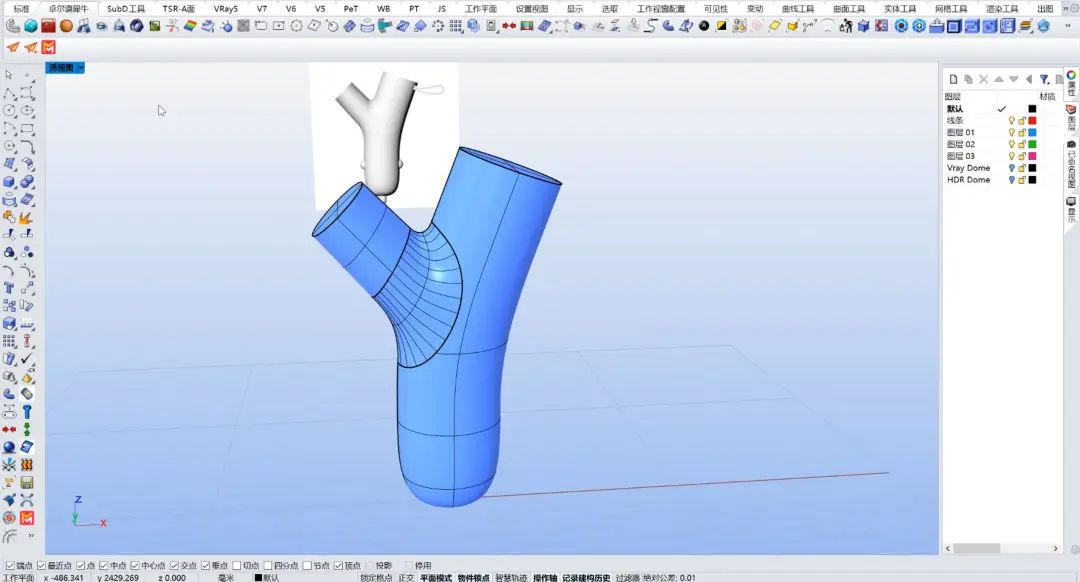Screen dimensions: 1080x582
Task: Click the cyan cube icon in top toolbar
Action: (31, 26)
